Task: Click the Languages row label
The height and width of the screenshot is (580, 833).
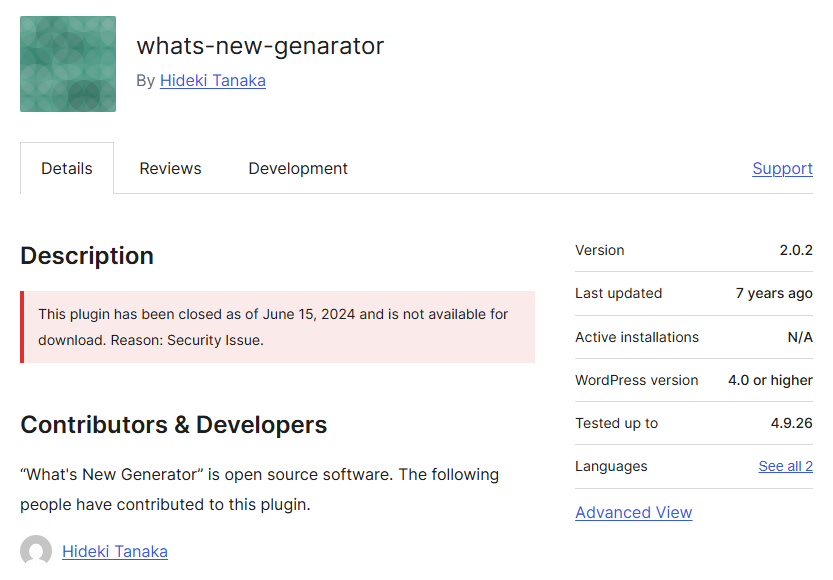Action: point(611,466)
